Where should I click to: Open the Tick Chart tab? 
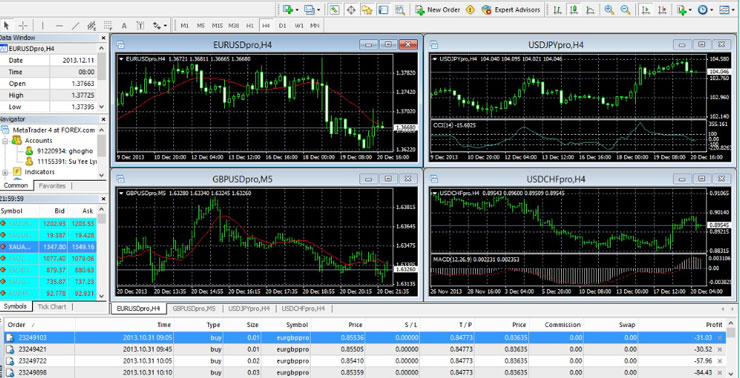52,307
